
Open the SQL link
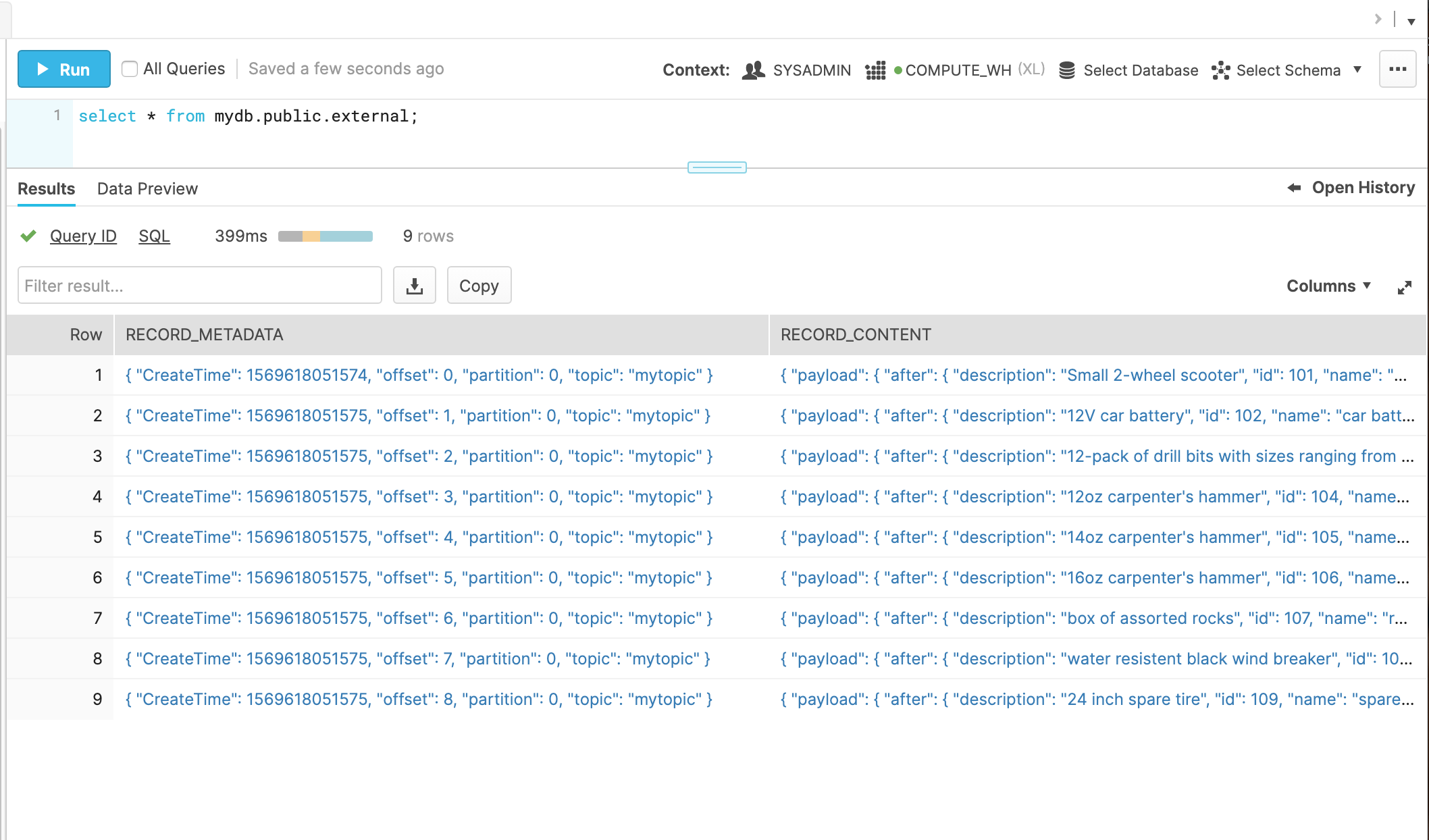(154, 236)
